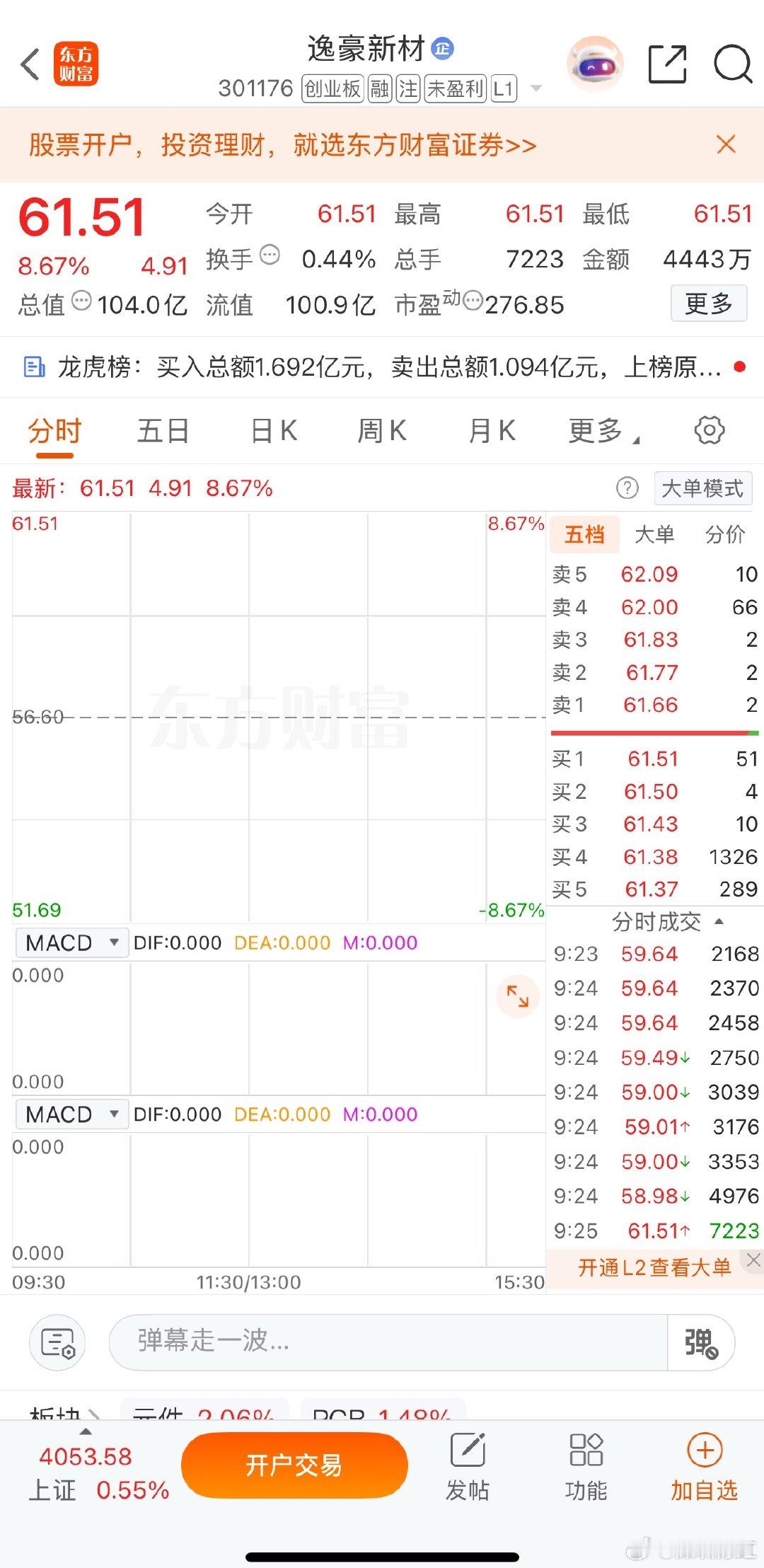Expand the stock title dropdown arrow
Screen dimensions: 764x1568
(536, 88)
